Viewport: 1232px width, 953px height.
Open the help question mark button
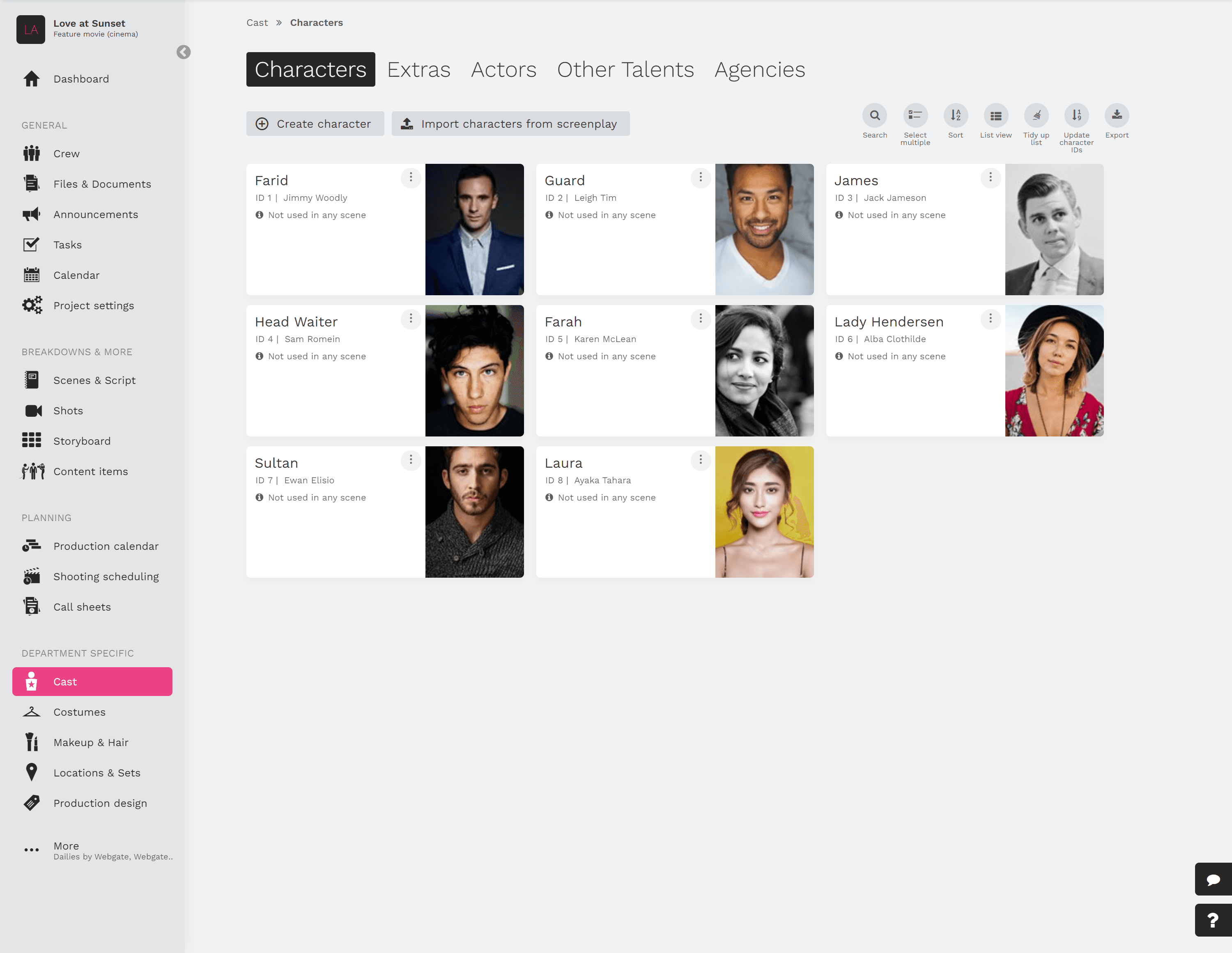coord(1213,920)
